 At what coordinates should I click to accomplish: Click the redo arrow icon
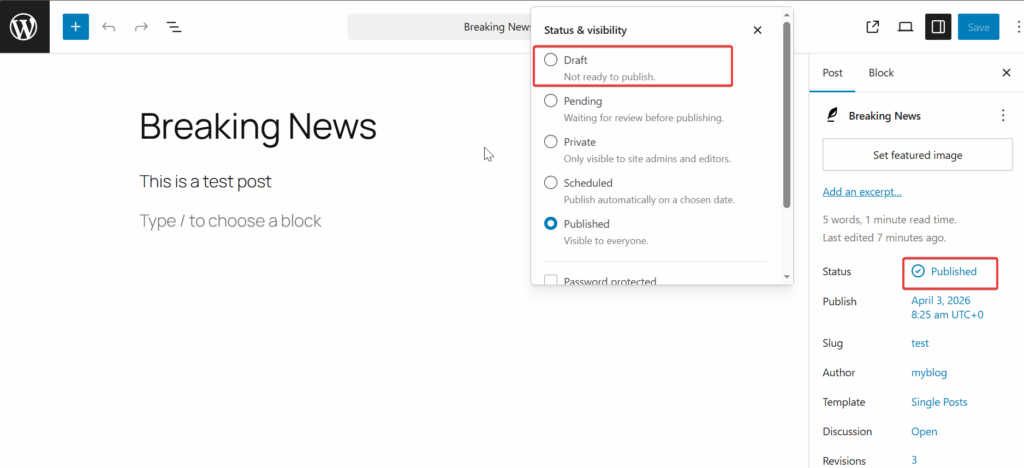pyautogui.click(x=141, y=27)
